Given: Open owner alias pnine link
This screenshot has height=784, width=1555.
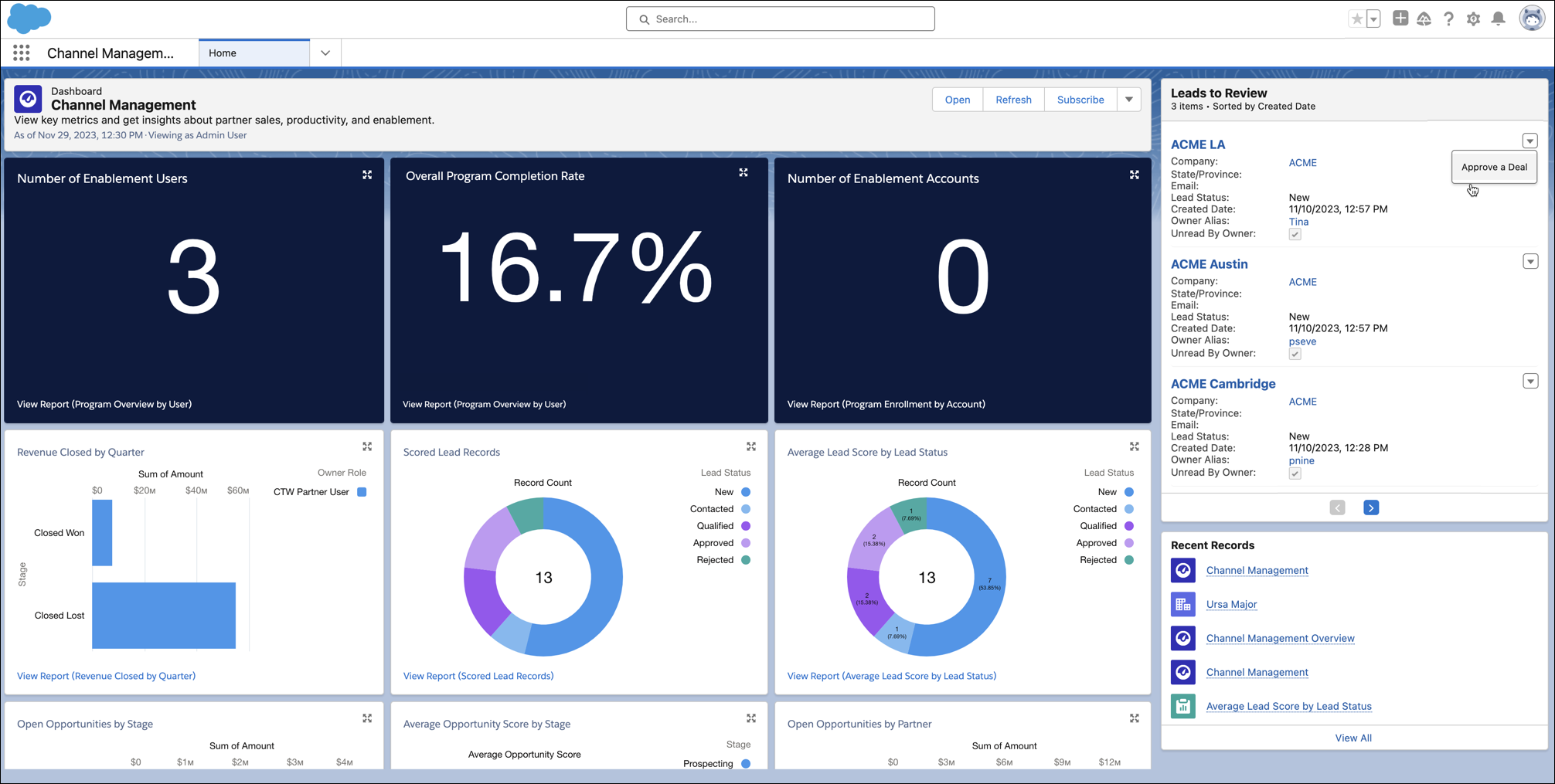Looking at the screenshot, I should [x=1302, y=461].
